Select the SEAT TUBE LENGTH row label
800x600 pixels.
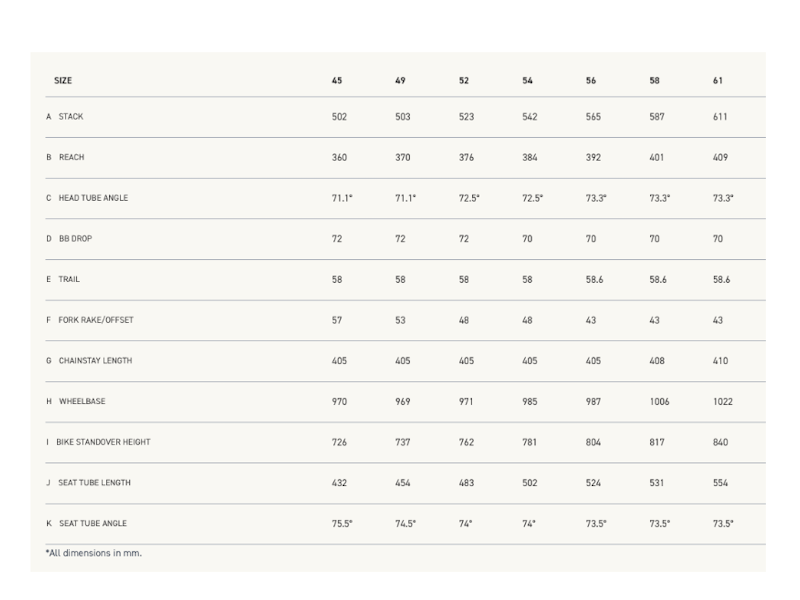coord(94,483)
